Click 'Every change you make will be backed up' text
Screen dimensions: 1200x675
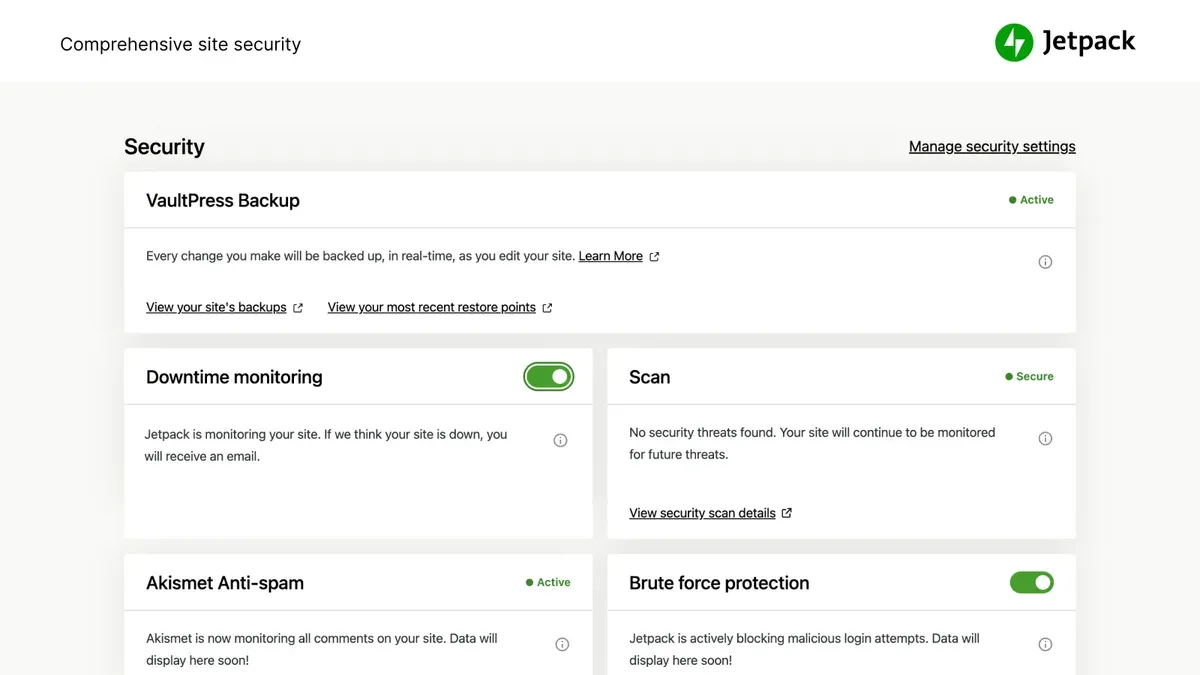pyautogui.click(x=360, y=256)
